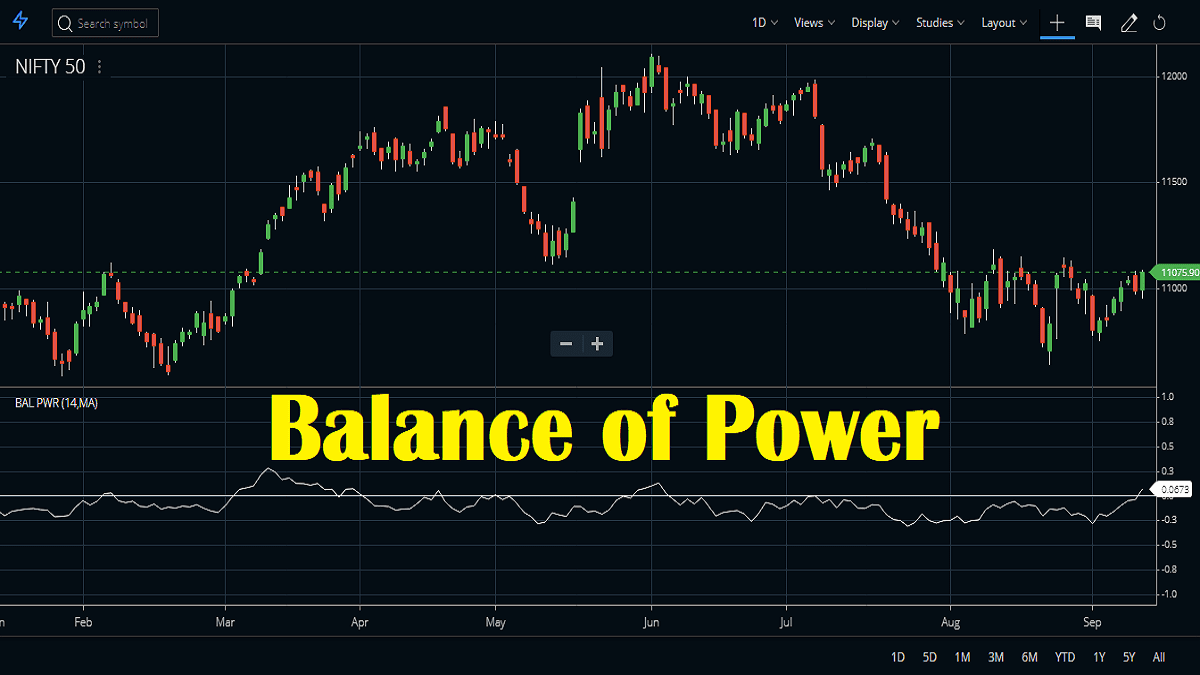Click the search magnifier icon
Image resolution: width=1200 pixels, height=675 pixels.
click(x=64, y=22)
